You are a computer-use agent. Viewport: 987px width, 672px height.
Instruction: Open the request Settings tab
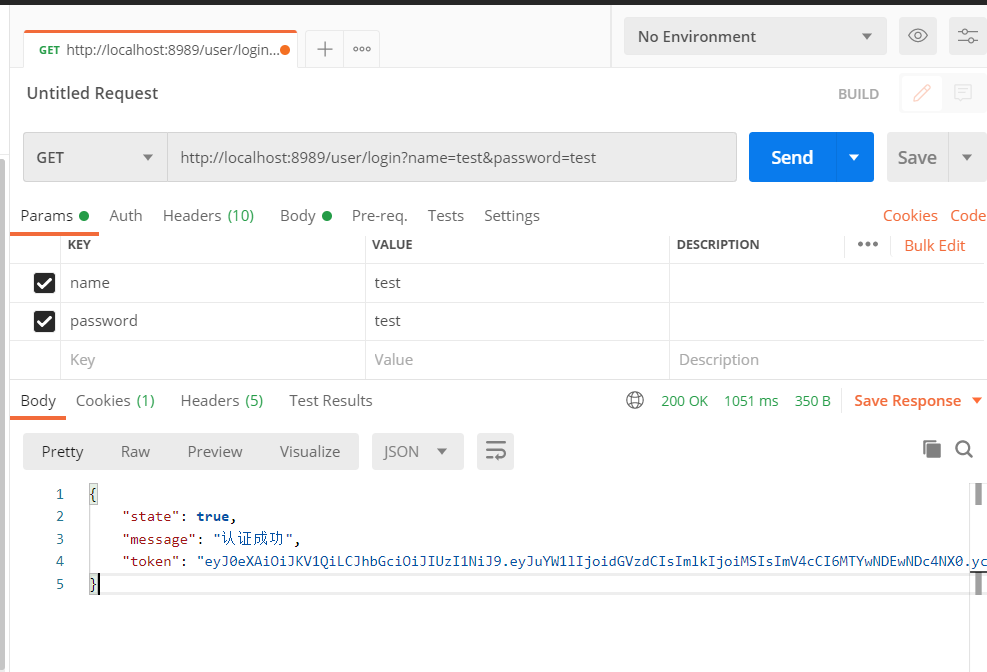tap(512, 216)
